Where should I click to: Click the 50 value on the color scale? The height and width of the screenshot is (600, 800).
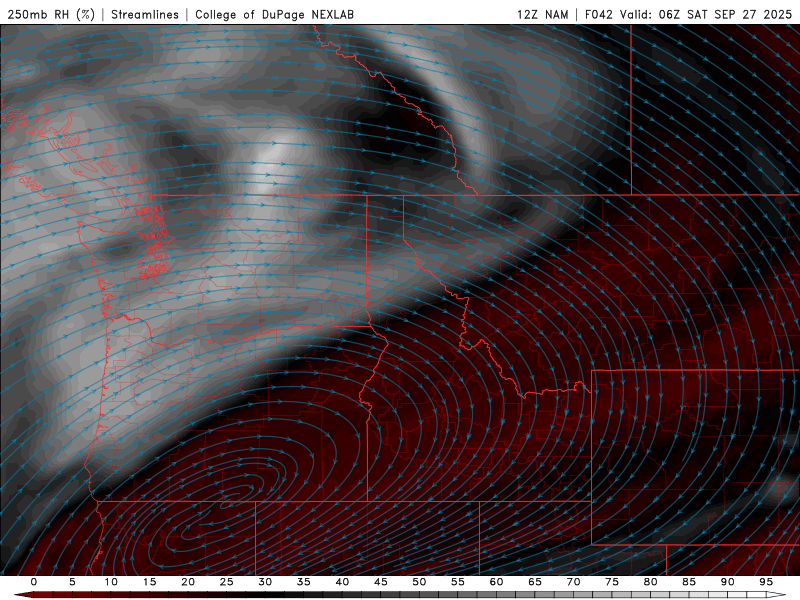coord(419,582)
